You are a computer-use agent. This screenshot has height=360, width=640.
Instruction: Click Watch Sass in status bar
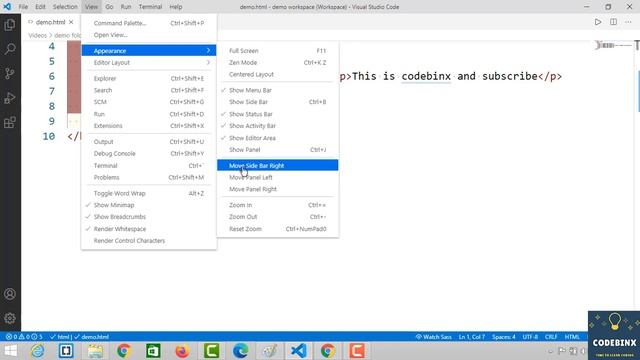click(433, 337)
